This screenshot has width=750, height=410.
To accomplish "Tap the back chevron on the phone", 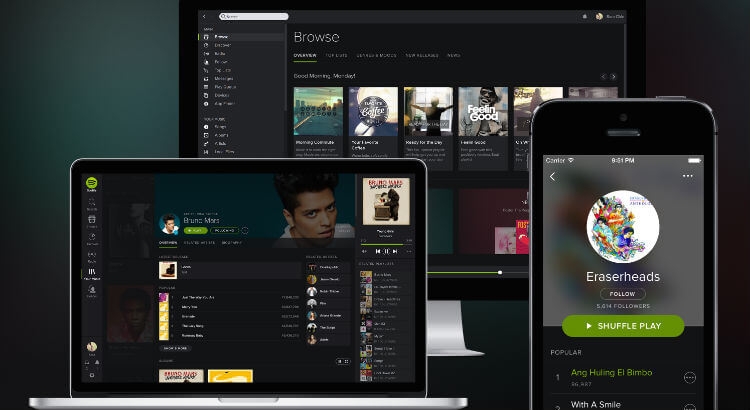I will (552, 177).
